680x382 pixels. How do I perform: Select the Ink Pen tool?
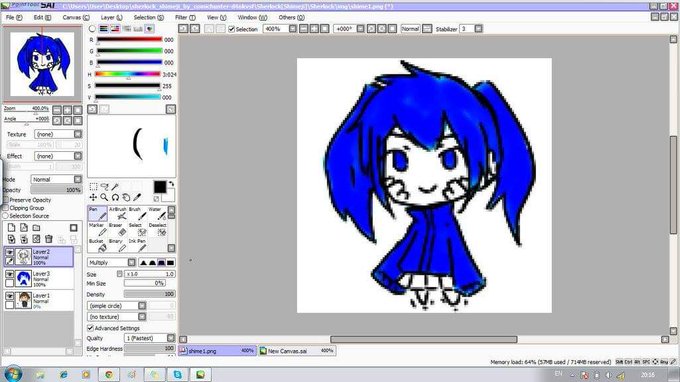[x=137, y=245]
